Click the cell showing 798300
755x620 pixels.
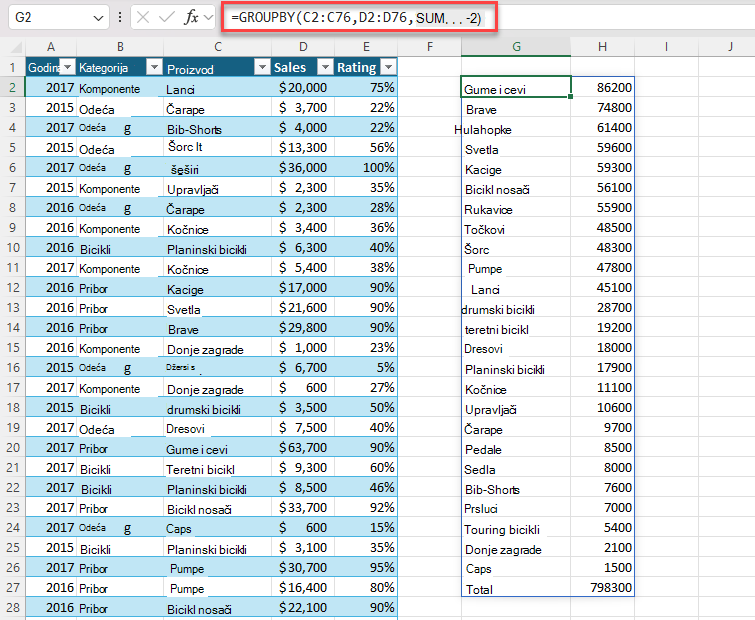[x=602, y=588]
